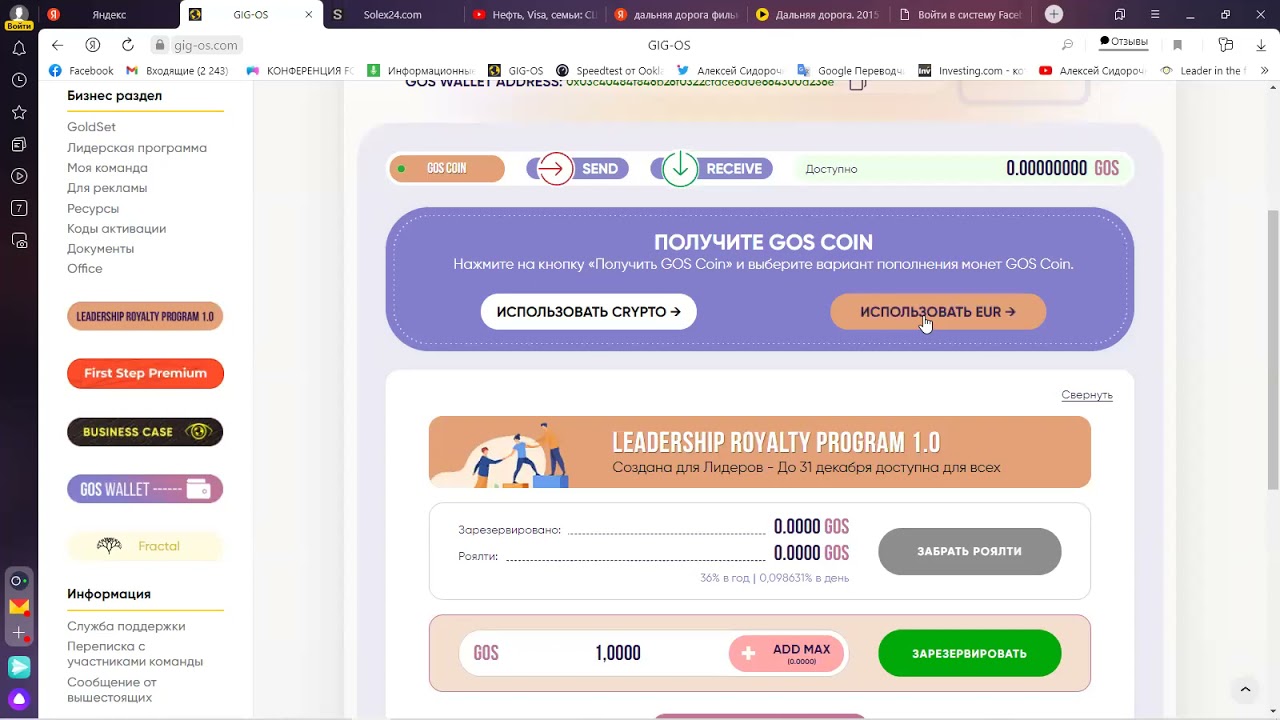
Task: Click the profile avatar labeled Войти
Action: click(x=18, y=16)
